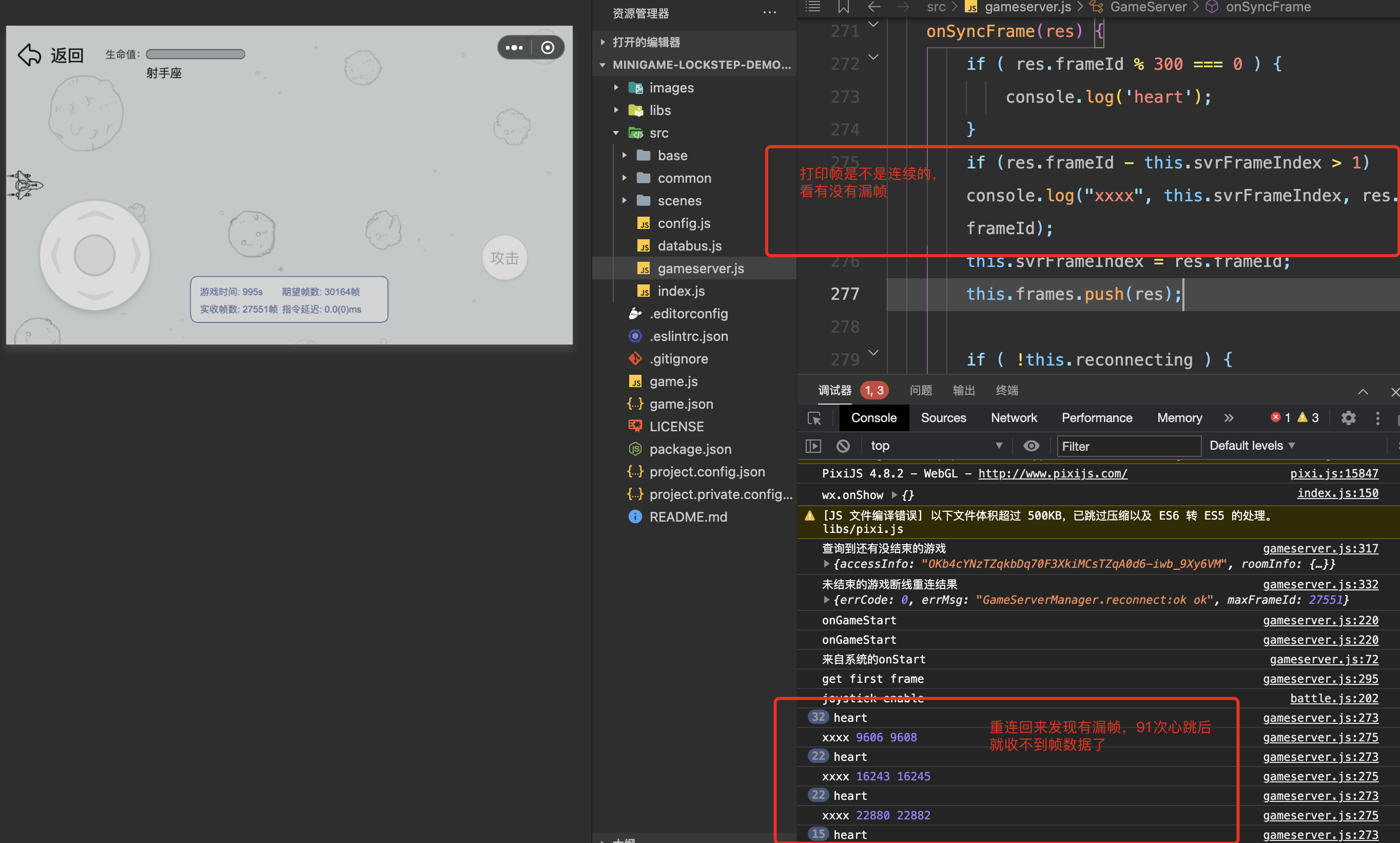Open the Default levels dropdown

coord(1252,446)
